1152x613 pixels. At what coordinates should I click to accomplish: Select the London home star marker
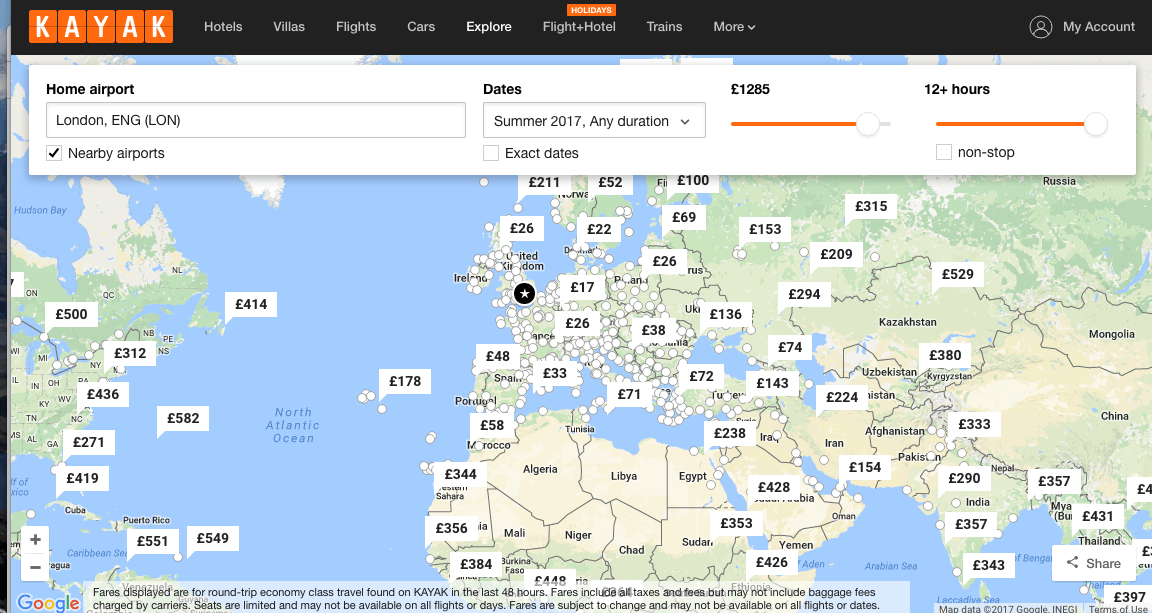[x=524, y=294]
